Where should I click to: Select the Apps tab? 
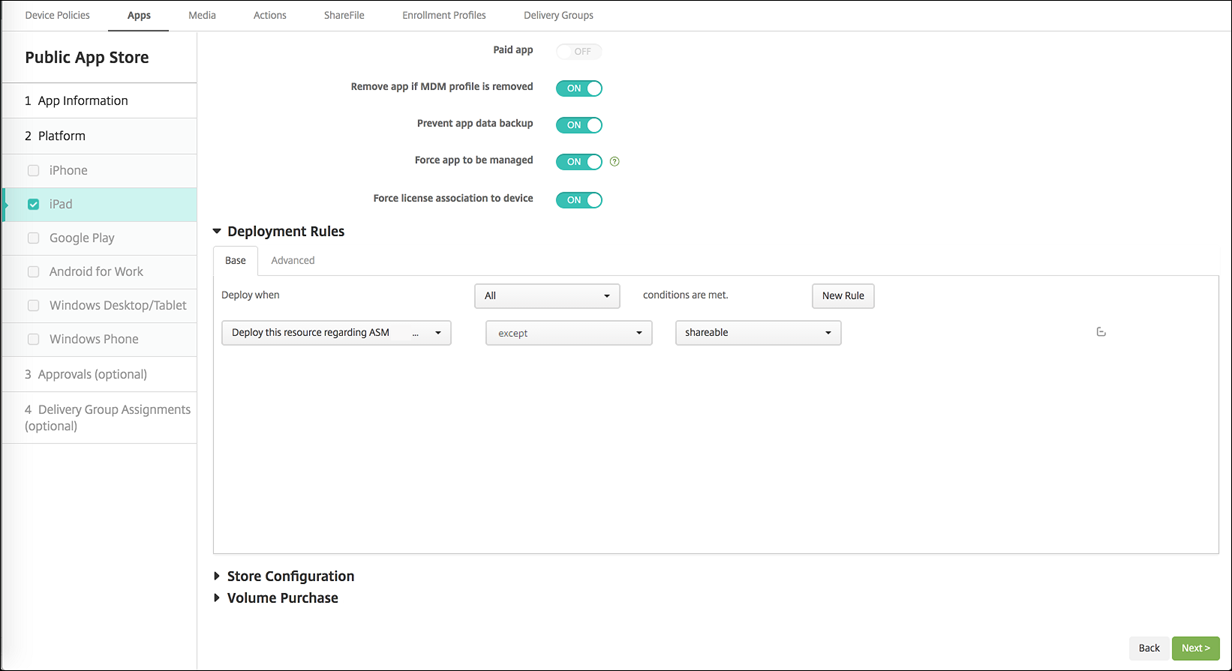click(139, 15)
